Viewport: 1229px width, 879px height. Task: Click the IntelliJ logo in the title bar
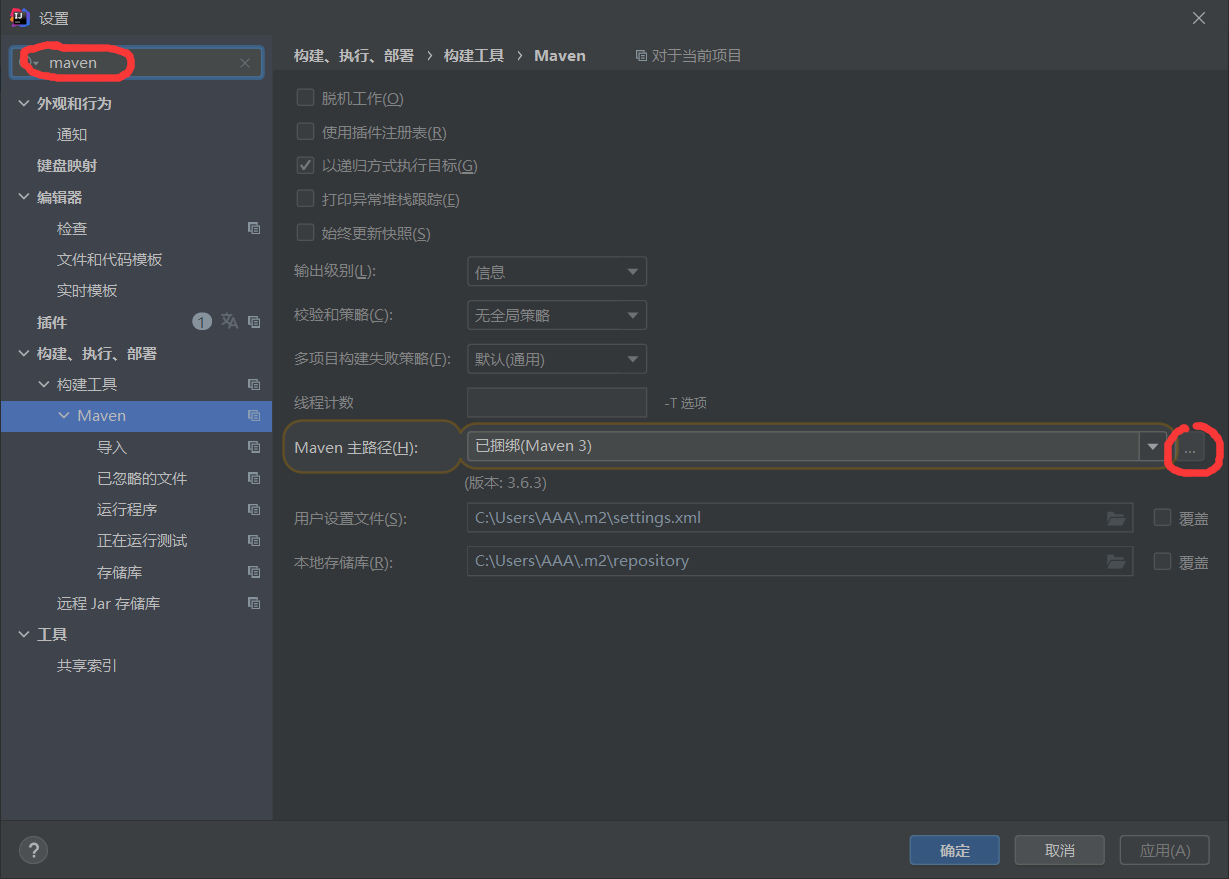[19, 17]
